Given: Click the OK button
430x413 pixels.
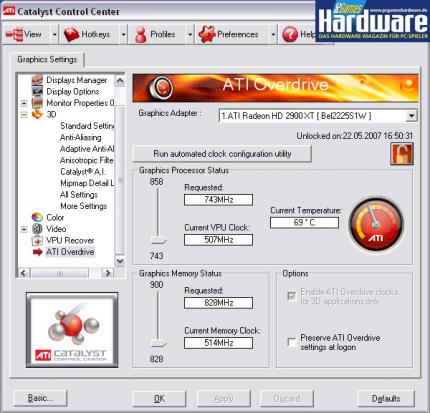Looking at the screenshot, I should click(159, 398).
